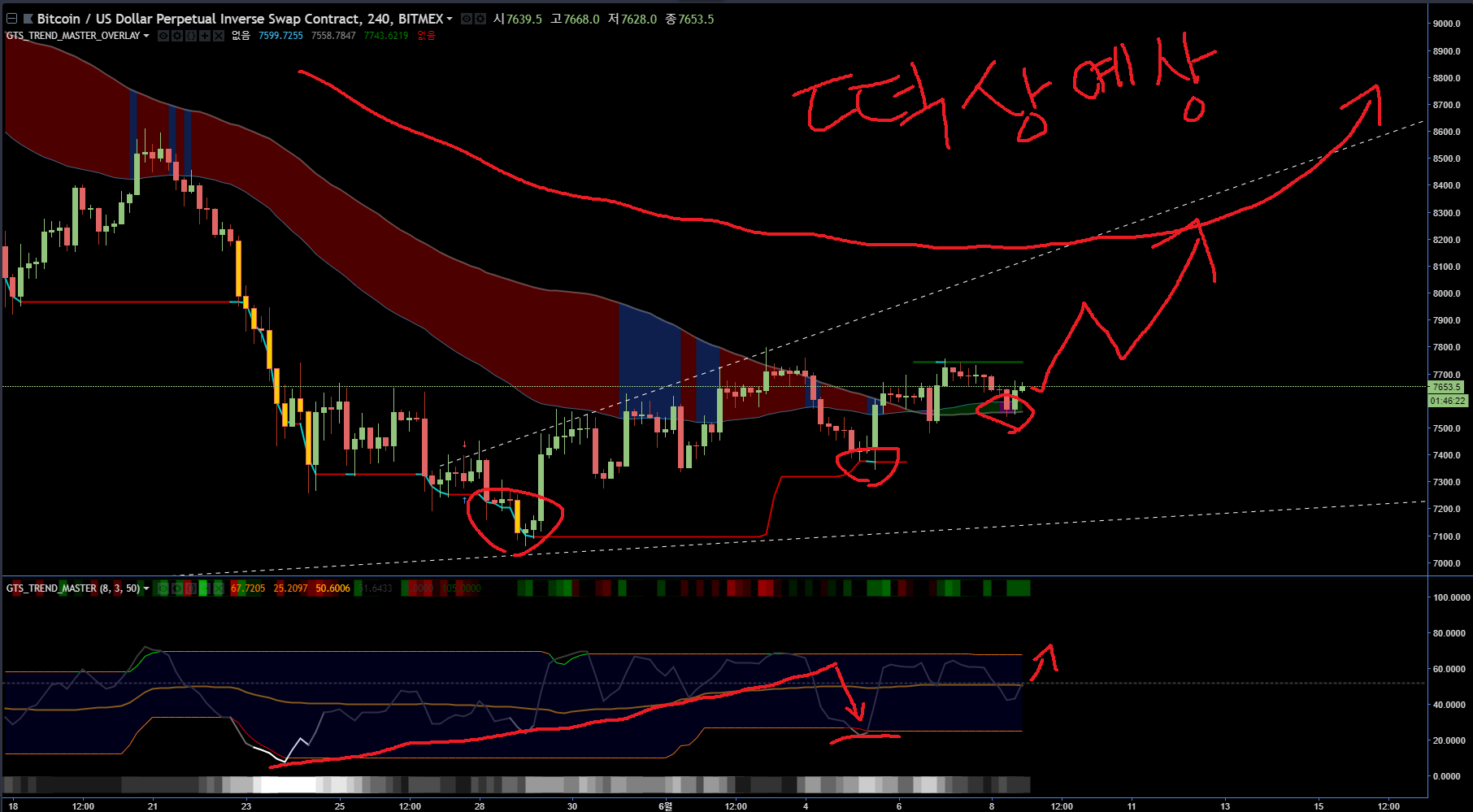Click the date label 15 on time axis
The width and height of the screenshot is (1473, 812).
click(x=1319, y=806)
